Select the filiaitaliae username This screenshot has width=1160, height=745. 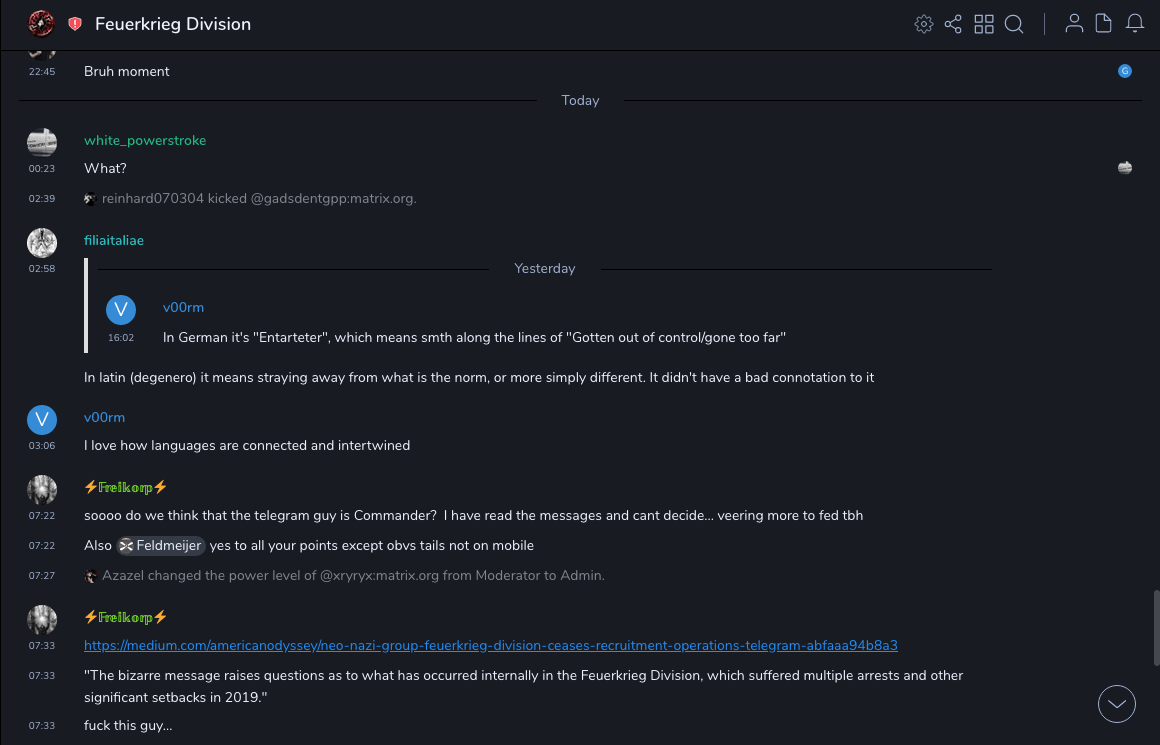114,241
